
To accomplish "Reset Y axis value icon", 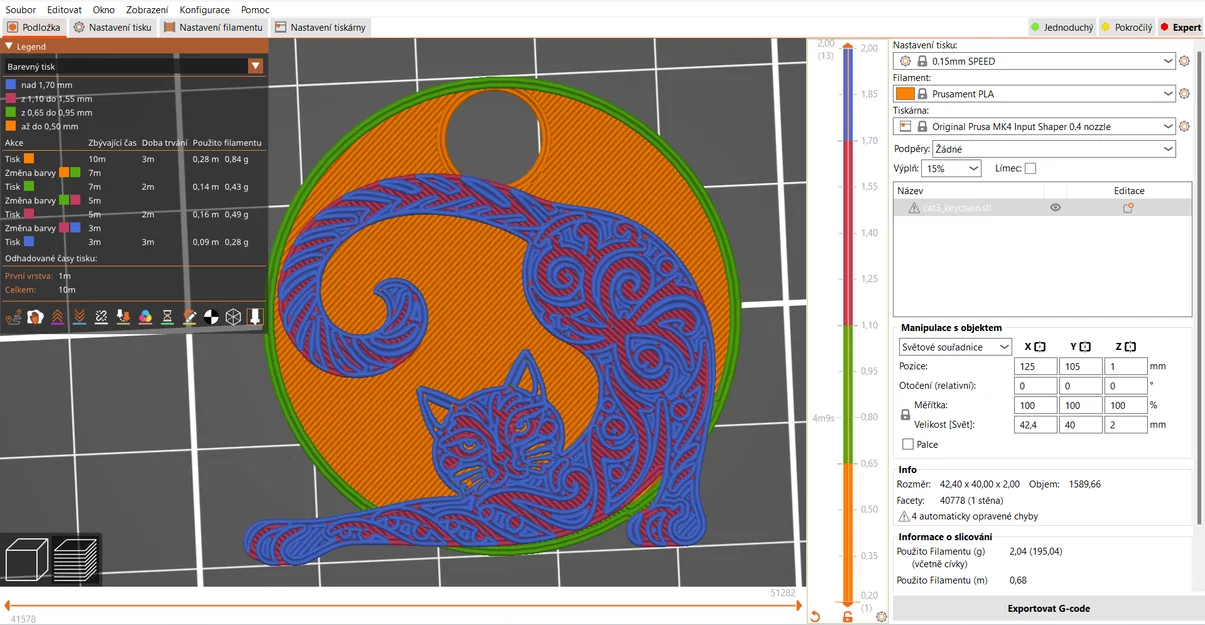I will (x=1085, y=347).
